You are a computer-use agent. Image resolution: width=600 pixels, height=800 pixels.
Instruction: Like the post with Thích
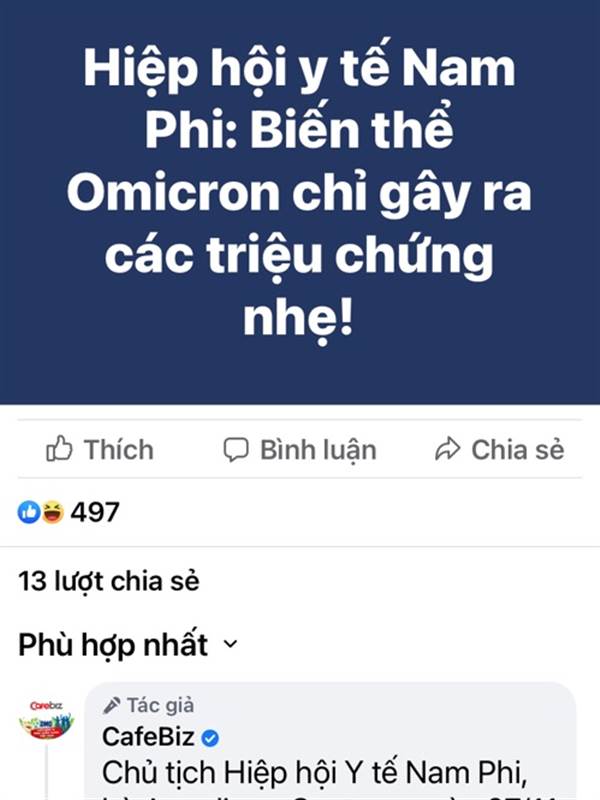point(100,449)
